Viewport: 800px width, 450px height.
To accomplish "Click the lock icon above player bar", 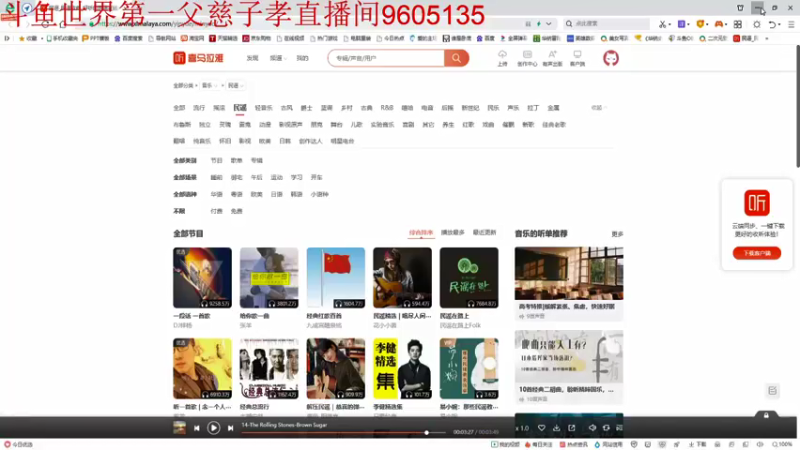I will click(x=766, y=415).
